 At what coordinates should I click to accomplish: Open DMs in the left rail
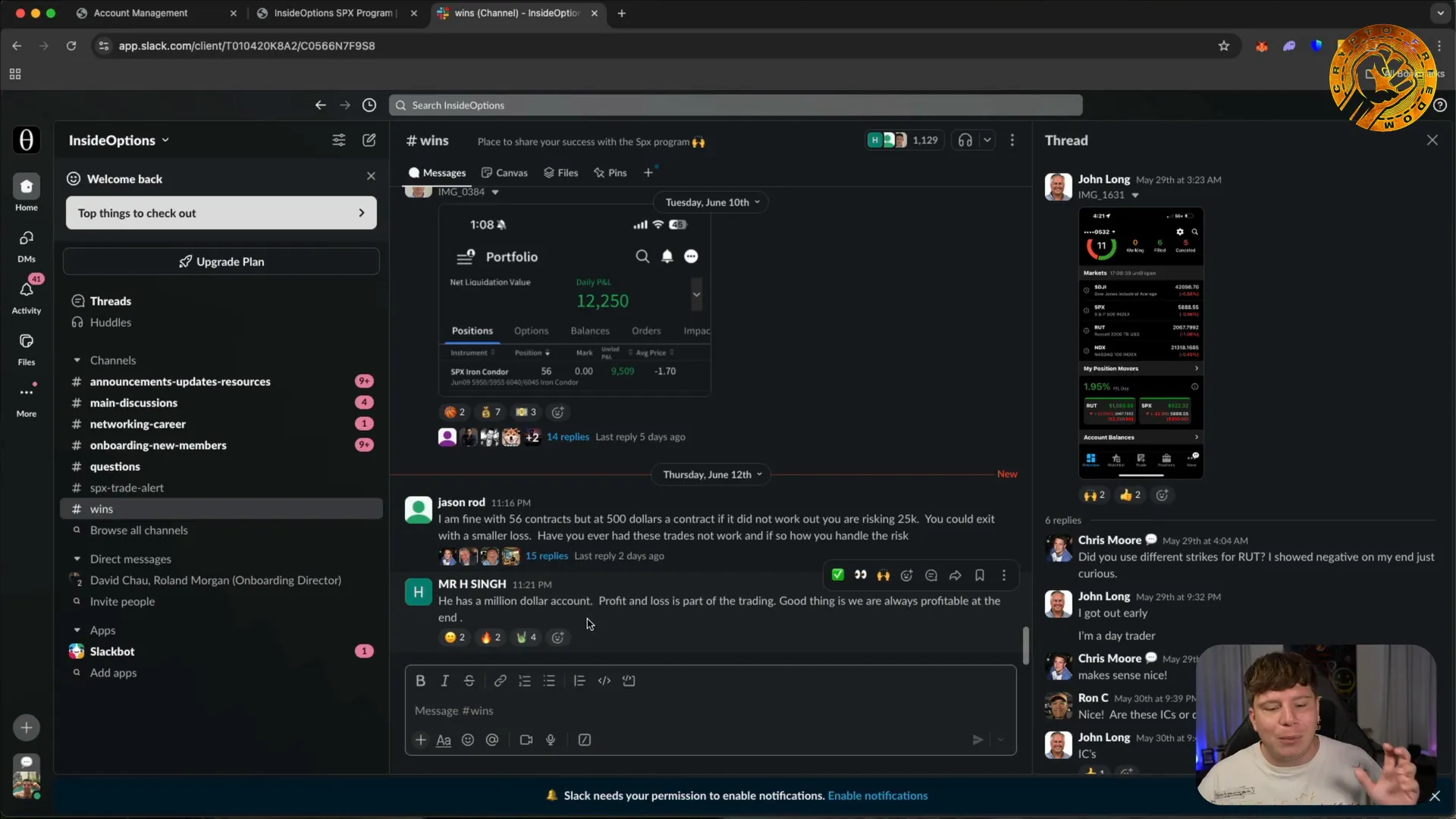[27, 239]
